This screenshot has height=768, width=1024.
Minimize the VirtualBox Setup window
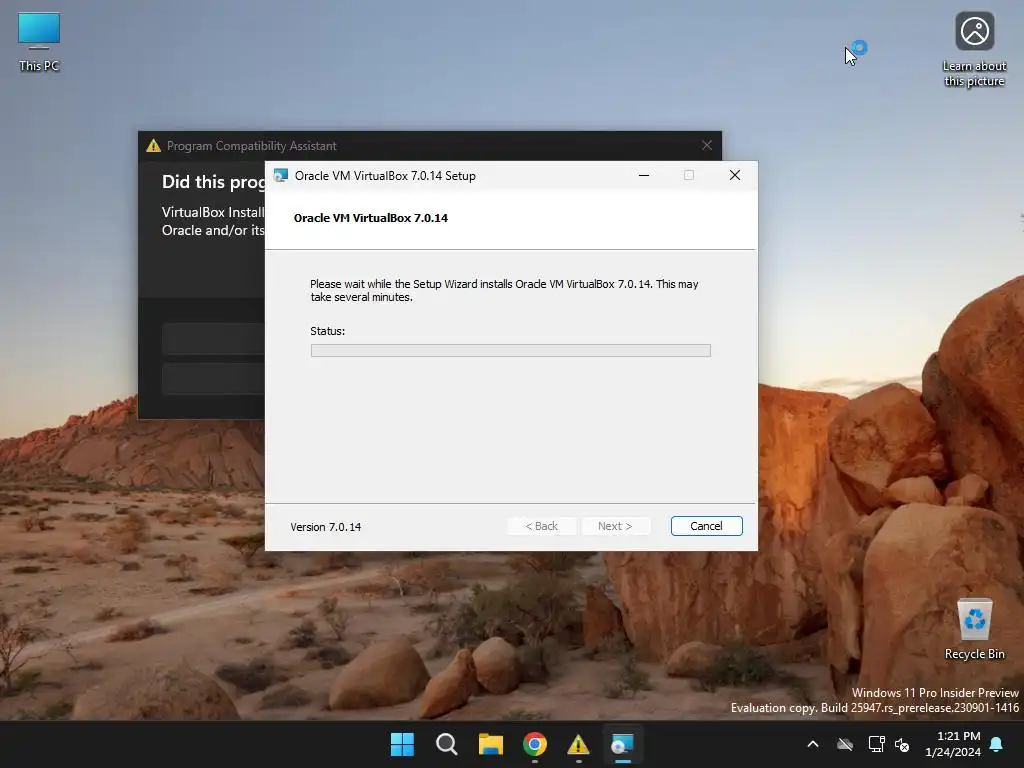click(644, 175)
